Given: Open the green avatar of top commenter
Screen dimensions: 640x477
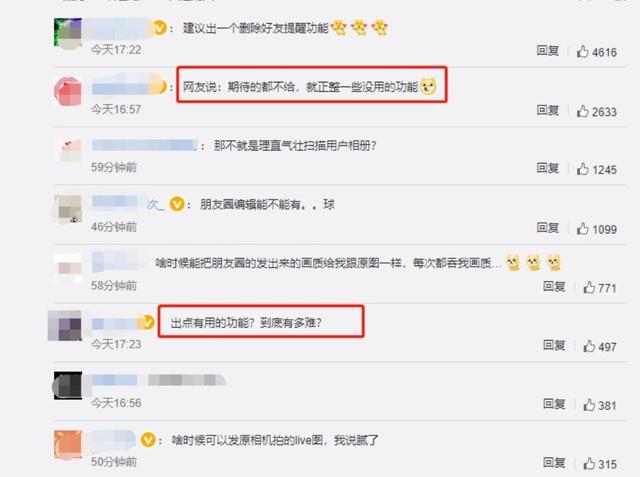Looking at the screenshot, I should 68,32.
